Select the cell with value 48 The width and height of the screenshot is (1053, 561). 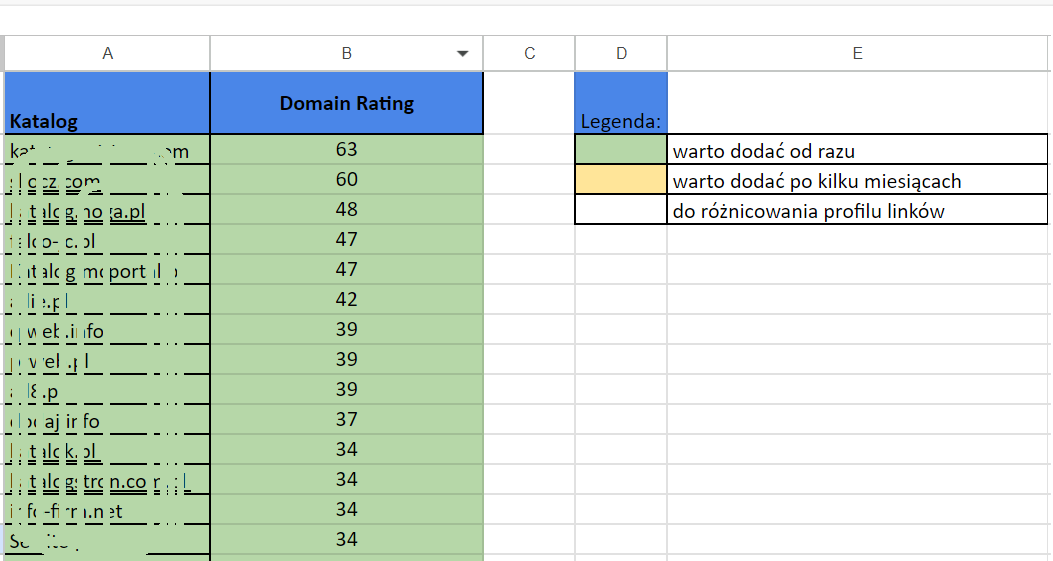[347, 210]
